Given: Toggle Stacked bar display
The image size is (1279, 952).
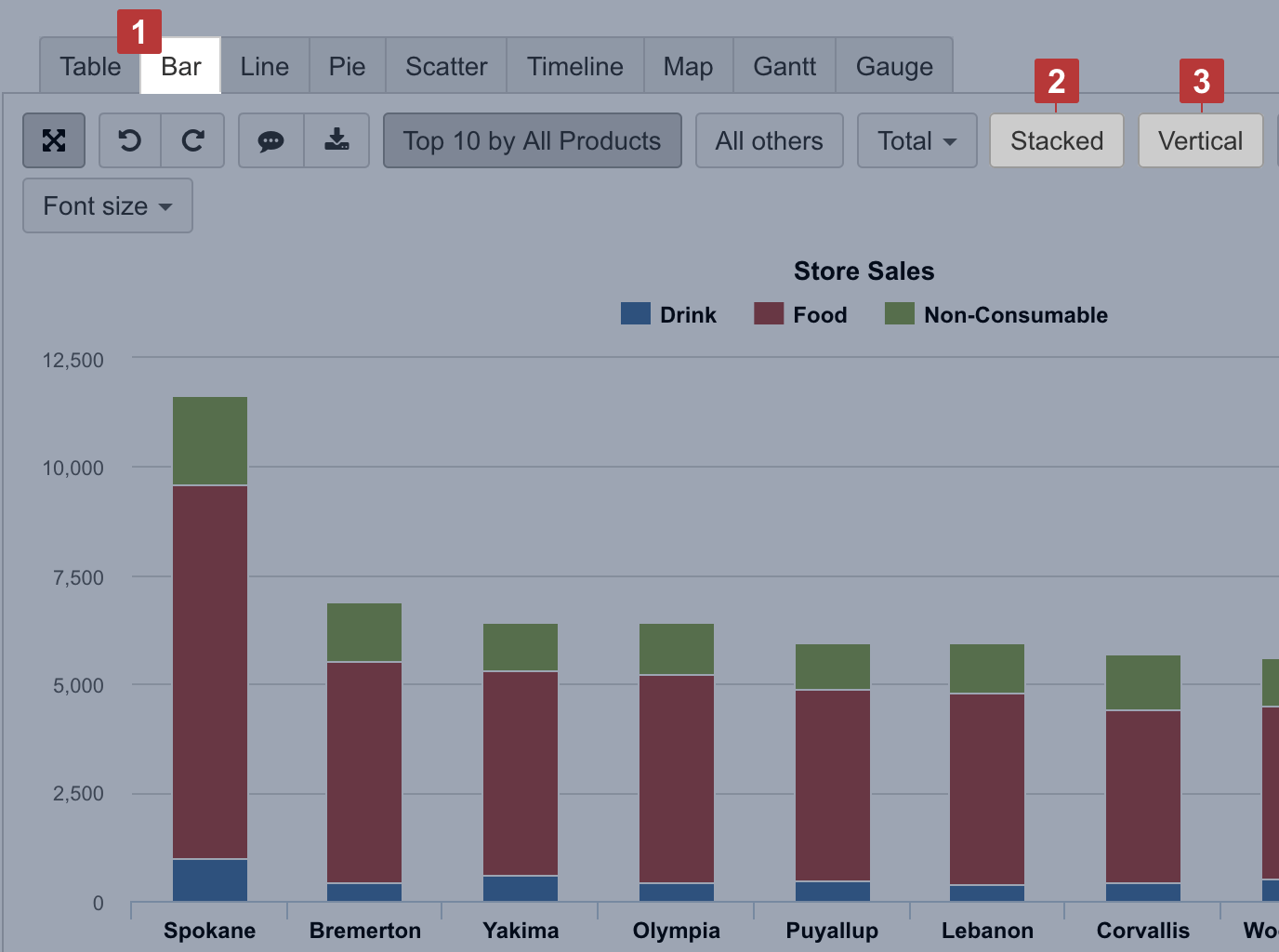Looking at the screenshot, I should [x=1056, y=140].
